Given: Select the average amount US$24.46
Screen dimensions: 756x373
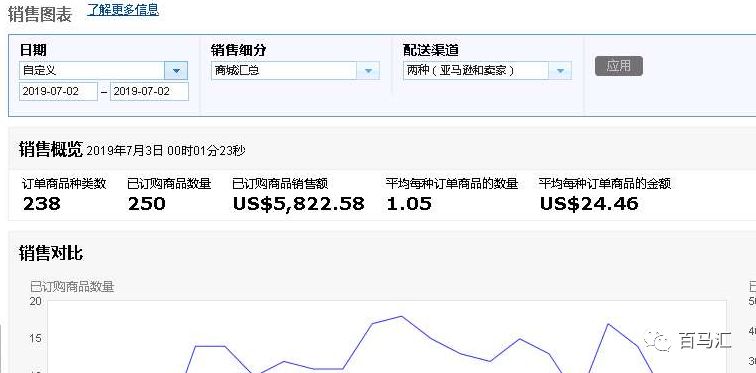Looking at the screenshot, I should coord(589,204).
